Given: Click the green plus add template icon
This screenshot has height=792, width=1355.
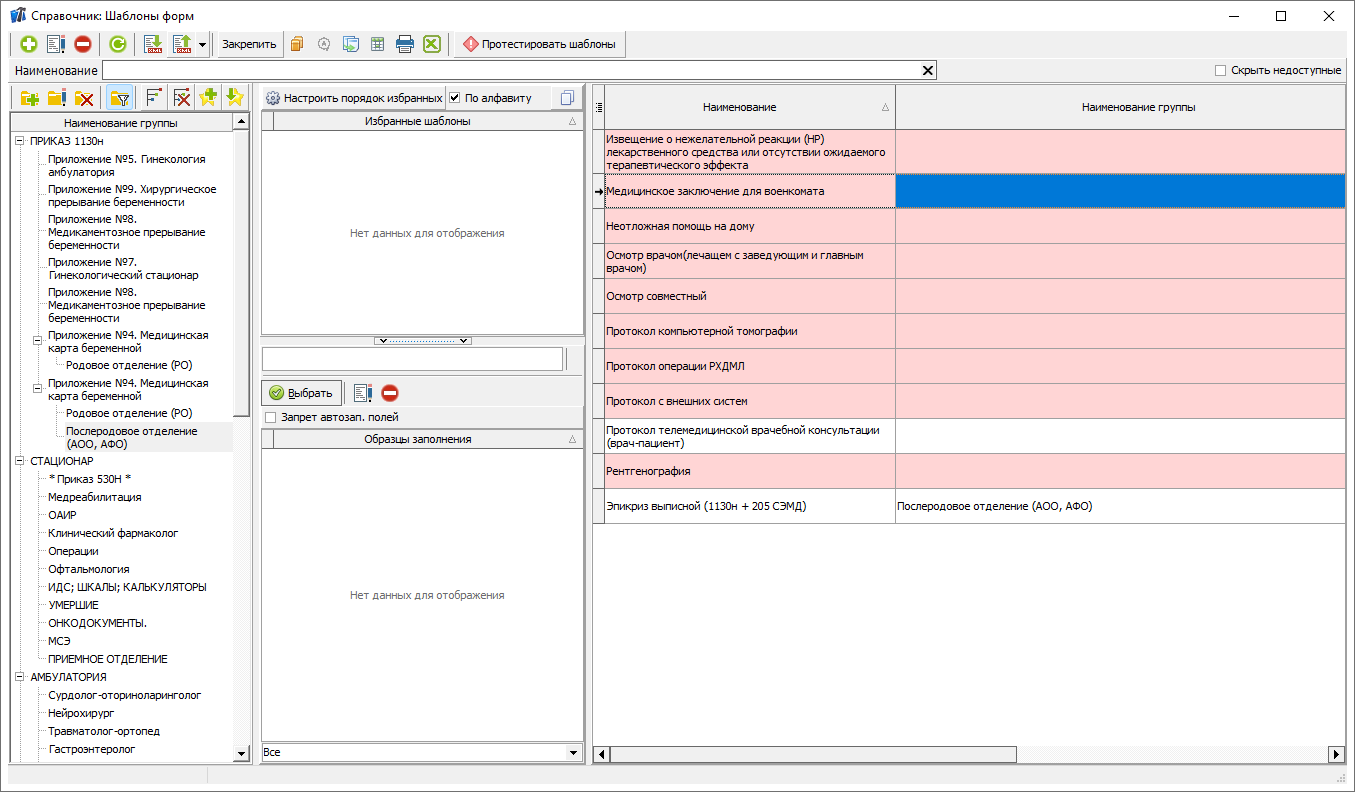Looking at the screenshot, I should (28, 44).
